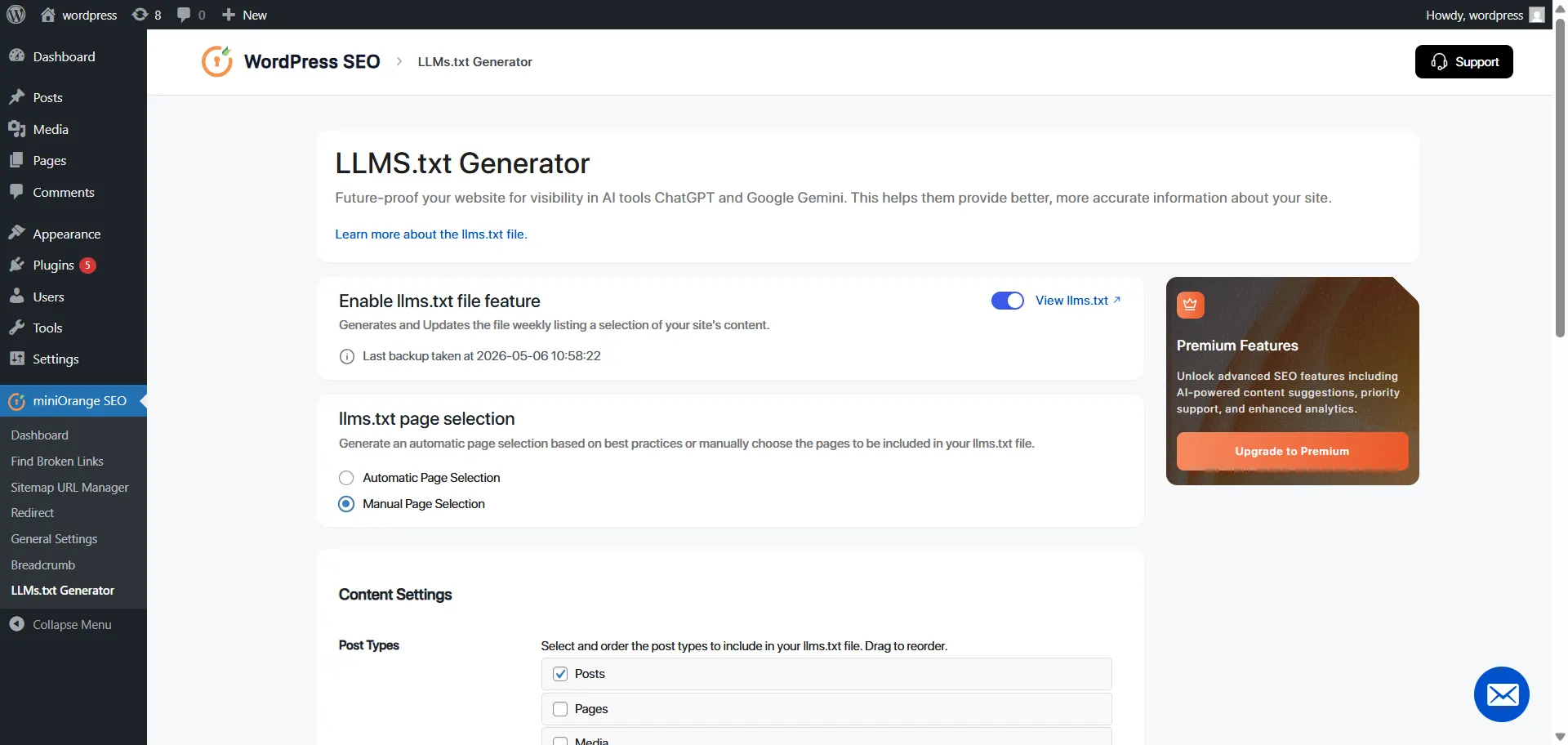This screenshot has height=745, width=1568.
Task: Click the Pages icon in the sidebar
Action: point(17,160)
